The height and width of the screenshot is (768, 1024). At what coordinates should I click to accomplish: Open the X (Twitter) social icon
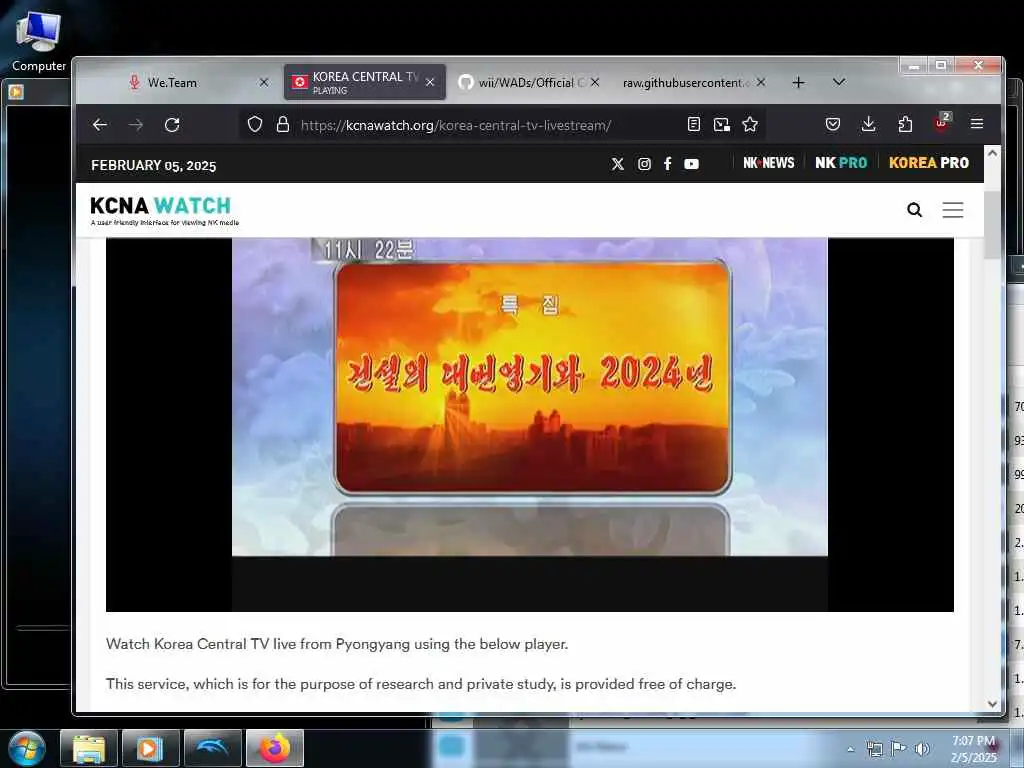point(618,164)
